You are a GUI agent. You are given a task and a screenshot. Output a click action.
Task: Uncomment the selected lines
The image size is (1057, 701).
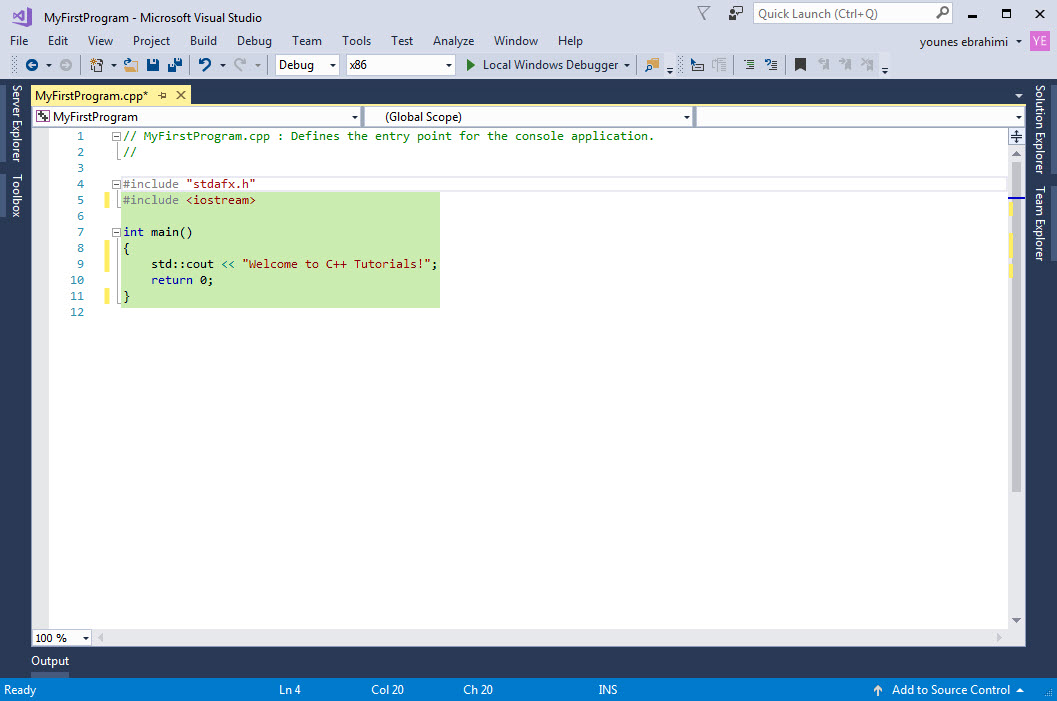770,65
